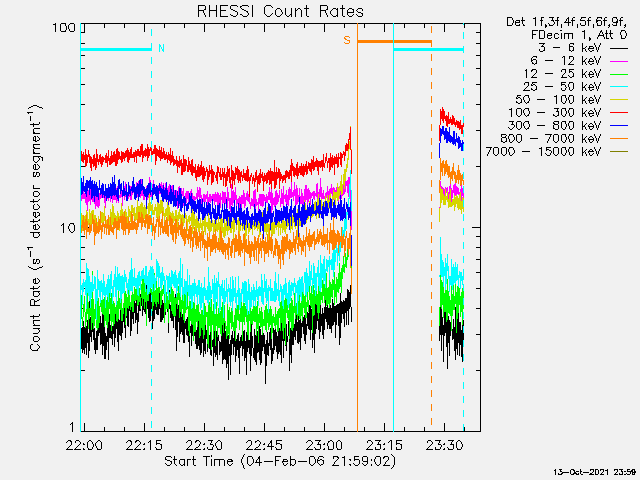Screen dimensions: 640x480
Task: Select the '300 - 800 keV' legend label
Action: pos(555,126)
